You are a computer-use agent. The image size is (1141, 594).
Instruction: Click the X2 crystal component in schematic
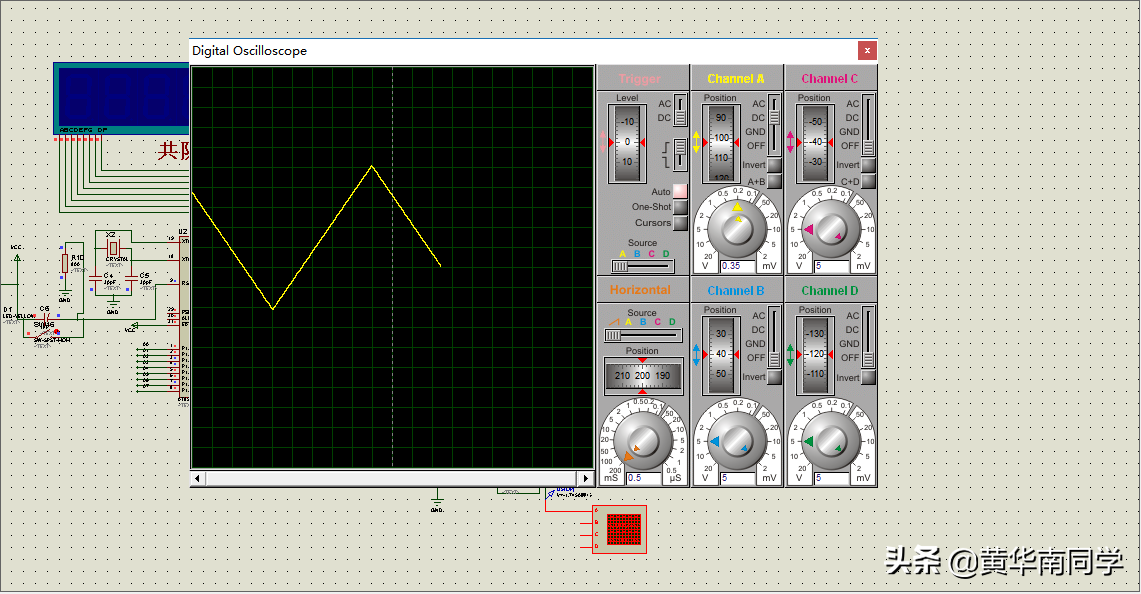coord(113,247)
